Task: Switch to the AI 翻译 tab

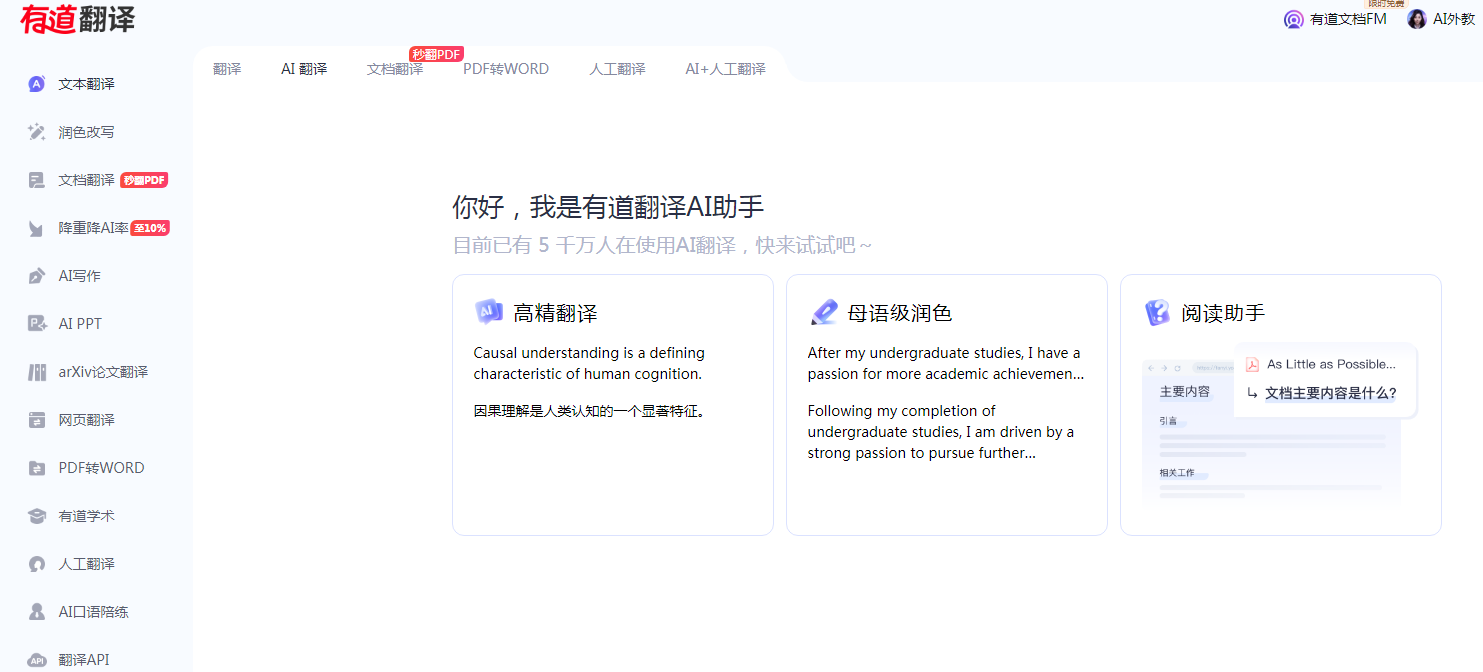Action: coord(303,68)
